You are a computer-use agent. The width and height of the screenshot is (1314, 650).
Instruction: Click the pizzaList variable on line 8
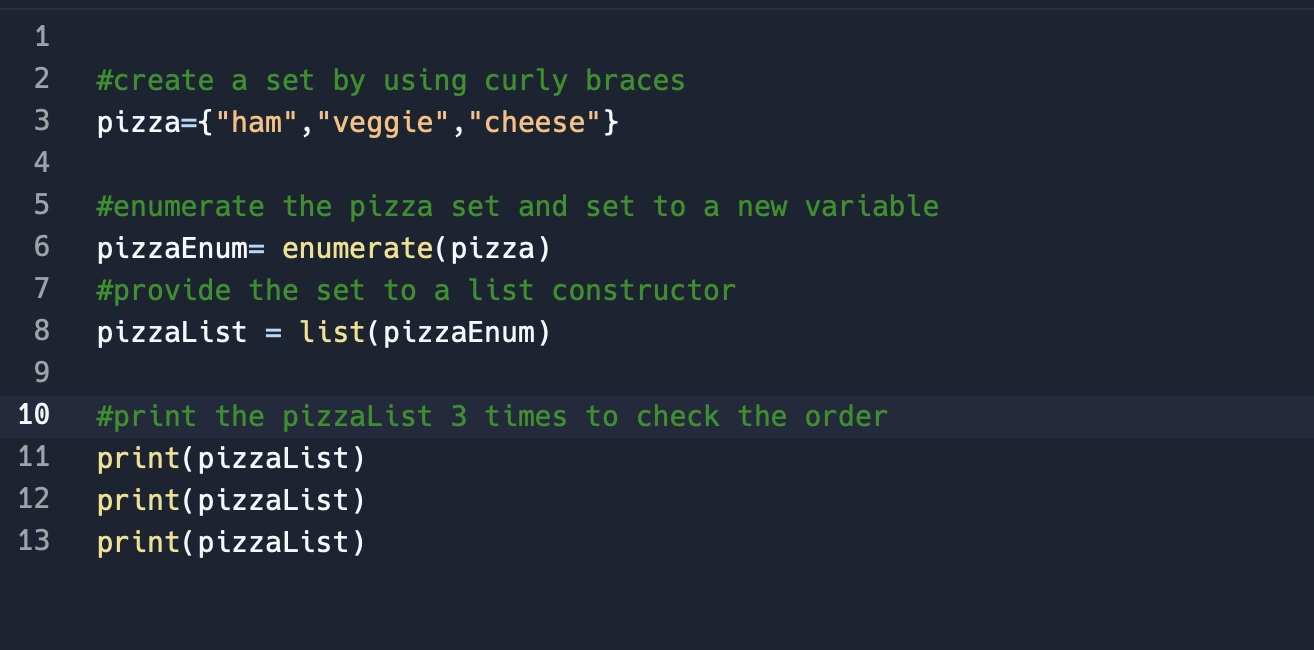[172, 332]
